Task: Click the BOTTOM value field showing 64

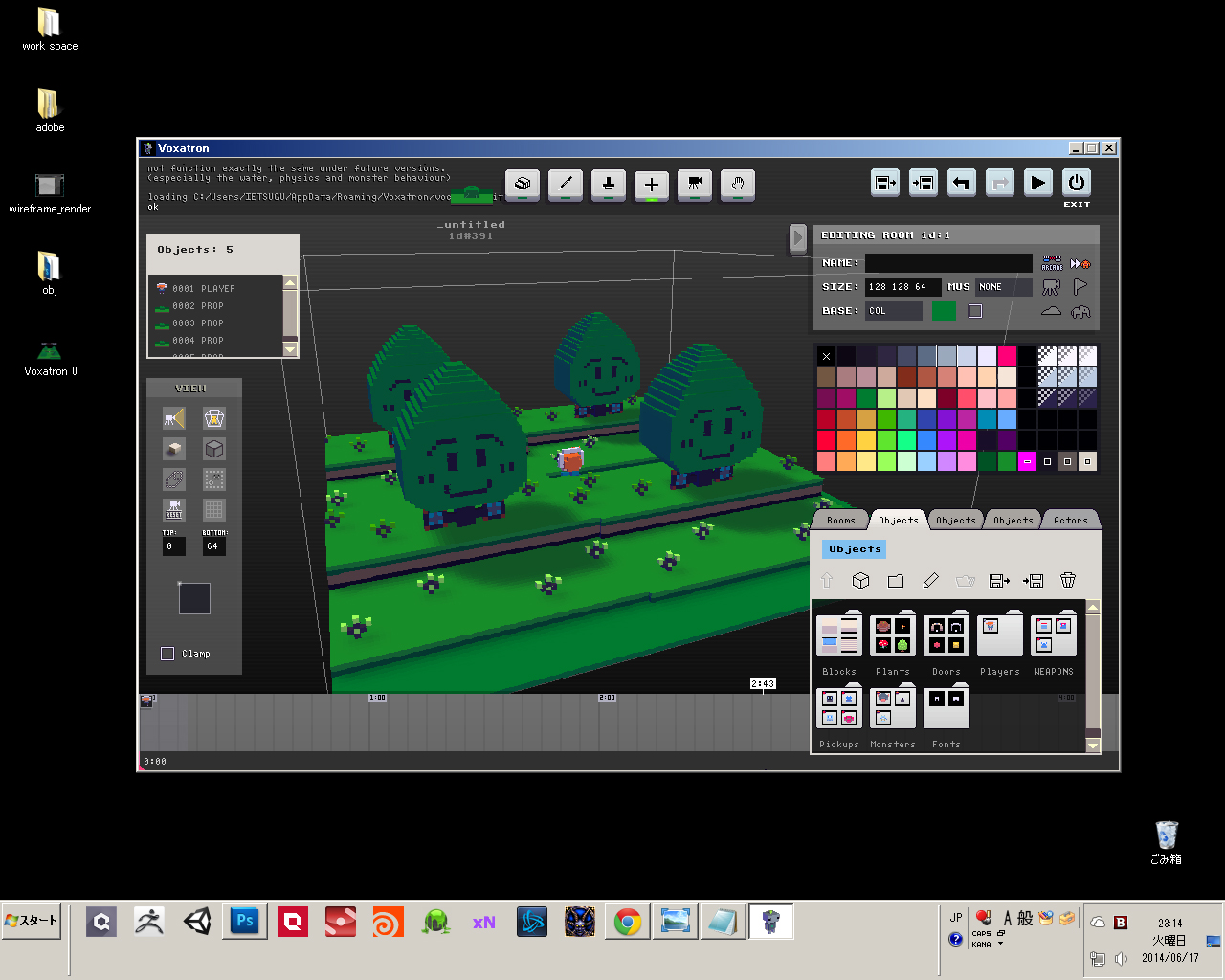Action: (214, 546)
